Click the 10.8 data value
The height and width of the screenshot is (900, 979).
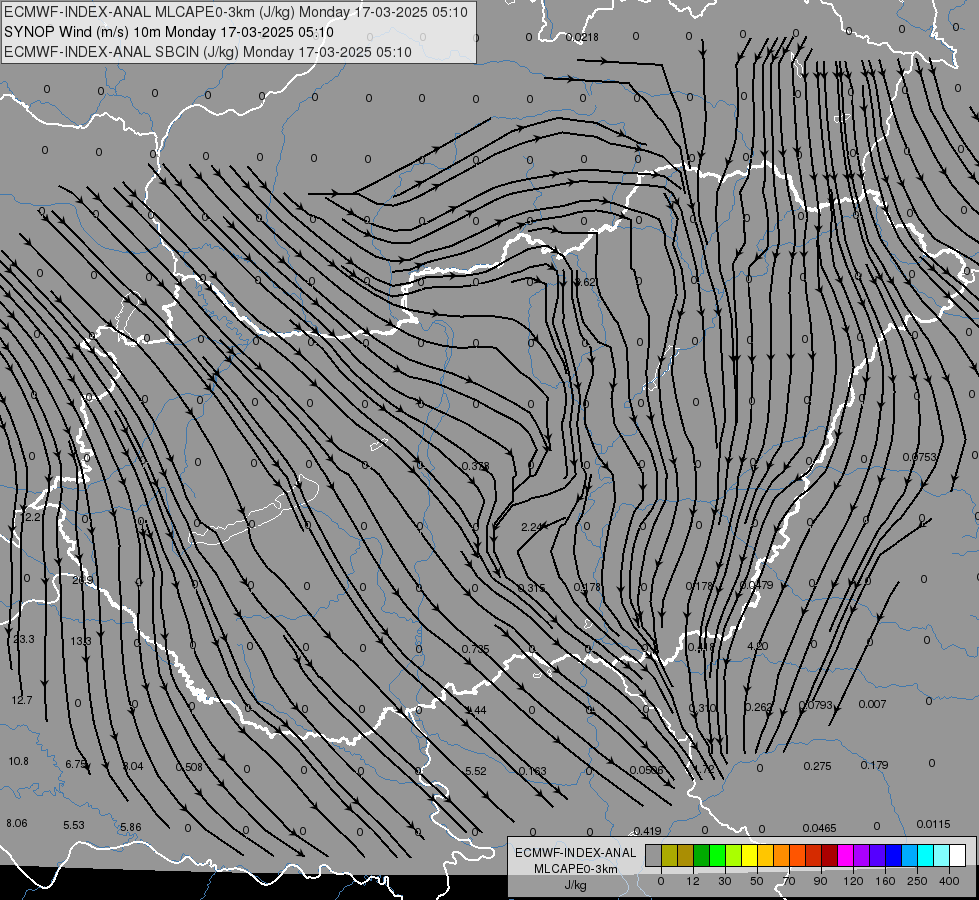(19, 761)
